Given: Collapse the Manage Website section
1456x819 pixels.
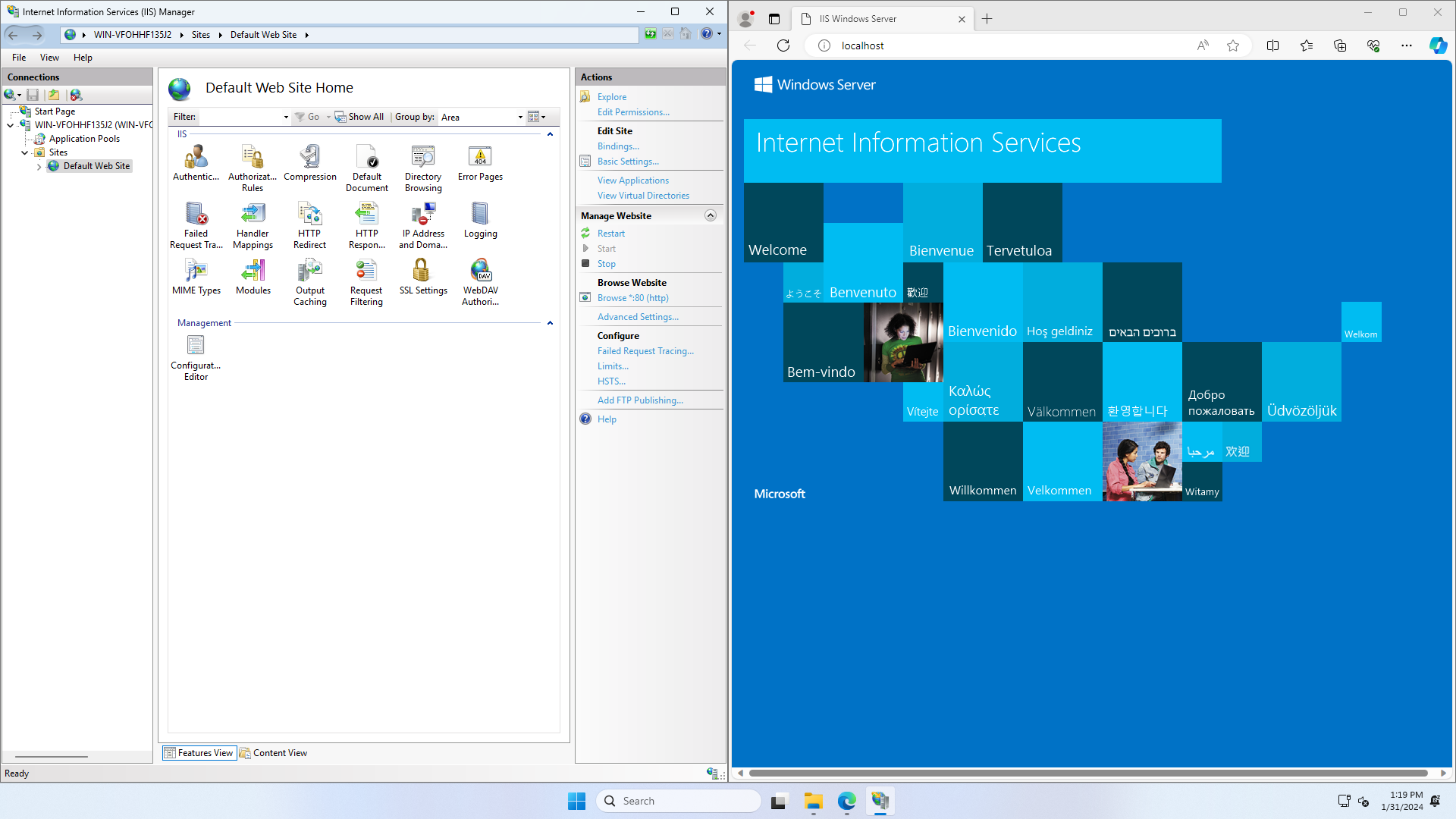Looking at the screenshot, I should pos(710,215).
